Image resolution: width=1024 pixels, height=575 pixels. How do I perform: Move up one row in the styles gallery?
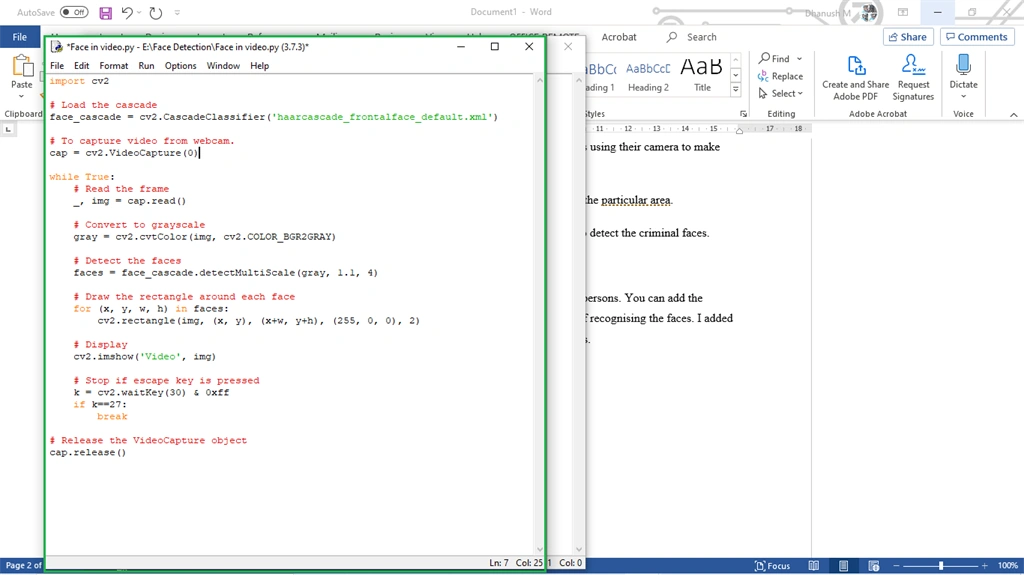point(736,59)
